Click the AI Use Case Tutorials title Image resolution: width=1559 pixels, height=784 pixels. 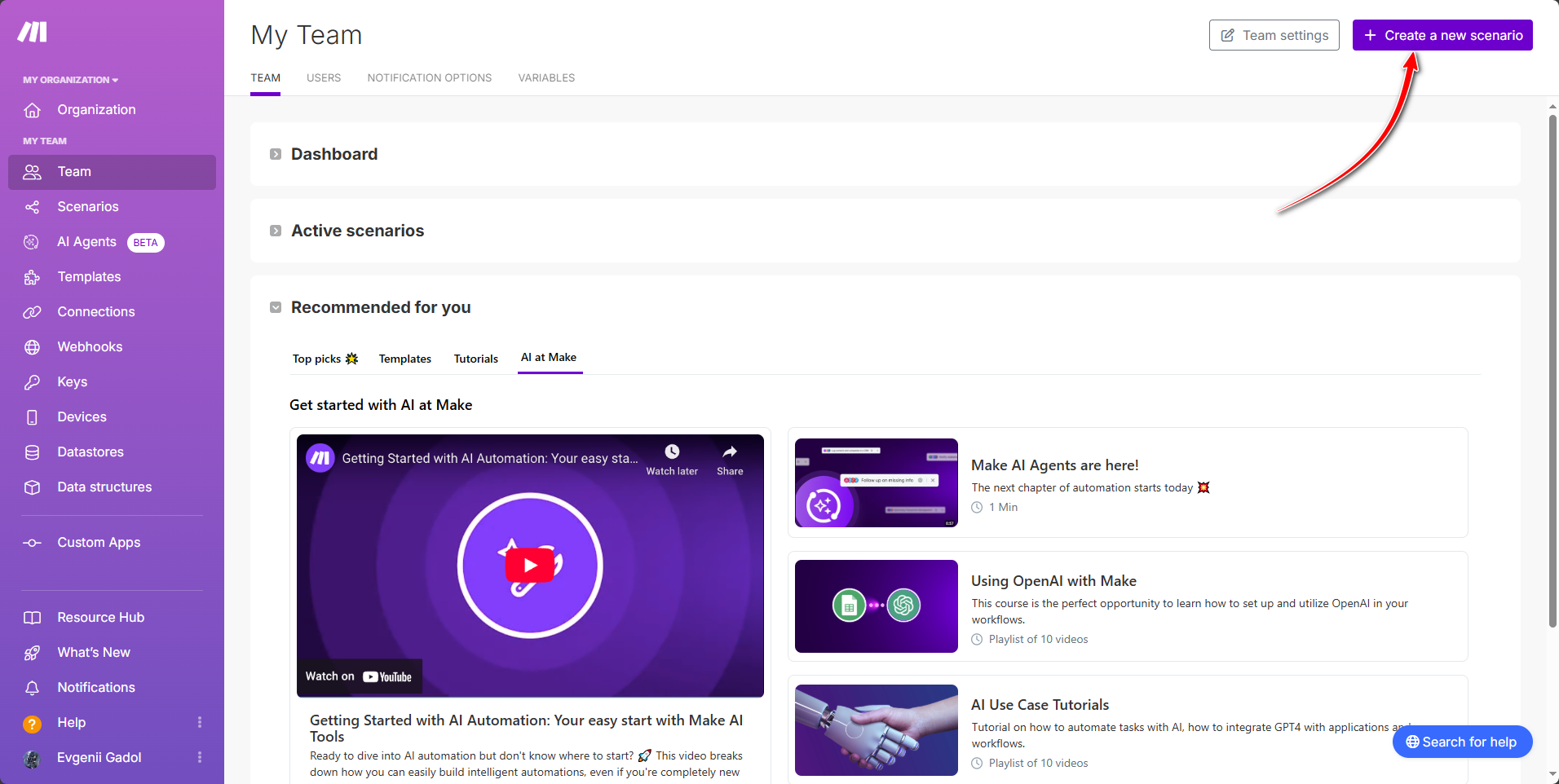coord(1040,705)
